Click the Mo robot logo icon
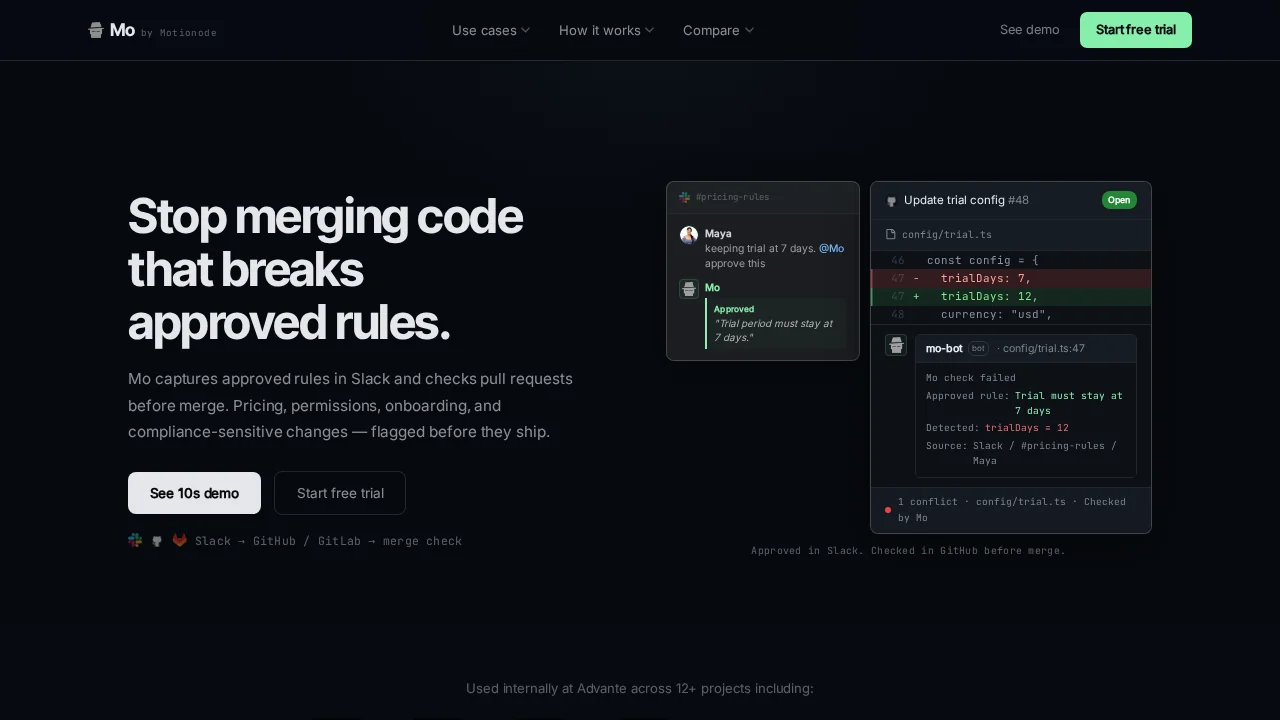1280x720 pixels. click(x=96, y=30)
